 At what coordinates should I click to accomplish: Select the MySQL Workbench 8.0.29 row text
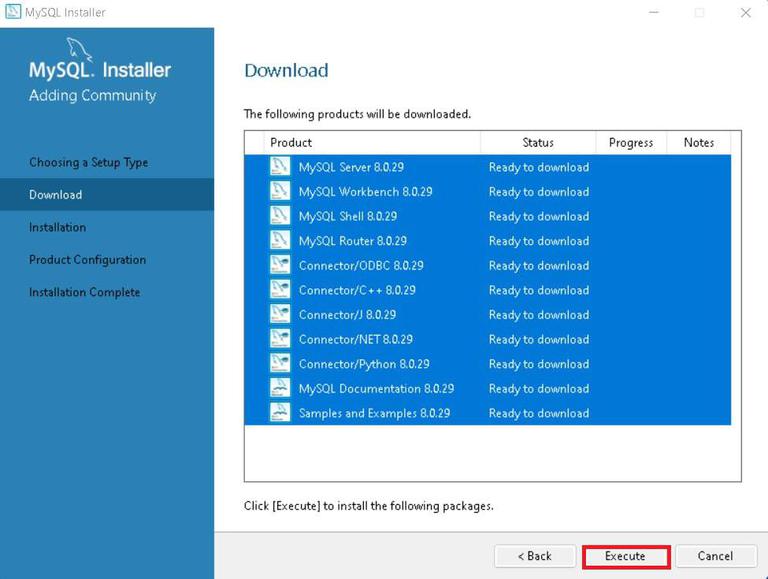365,192
